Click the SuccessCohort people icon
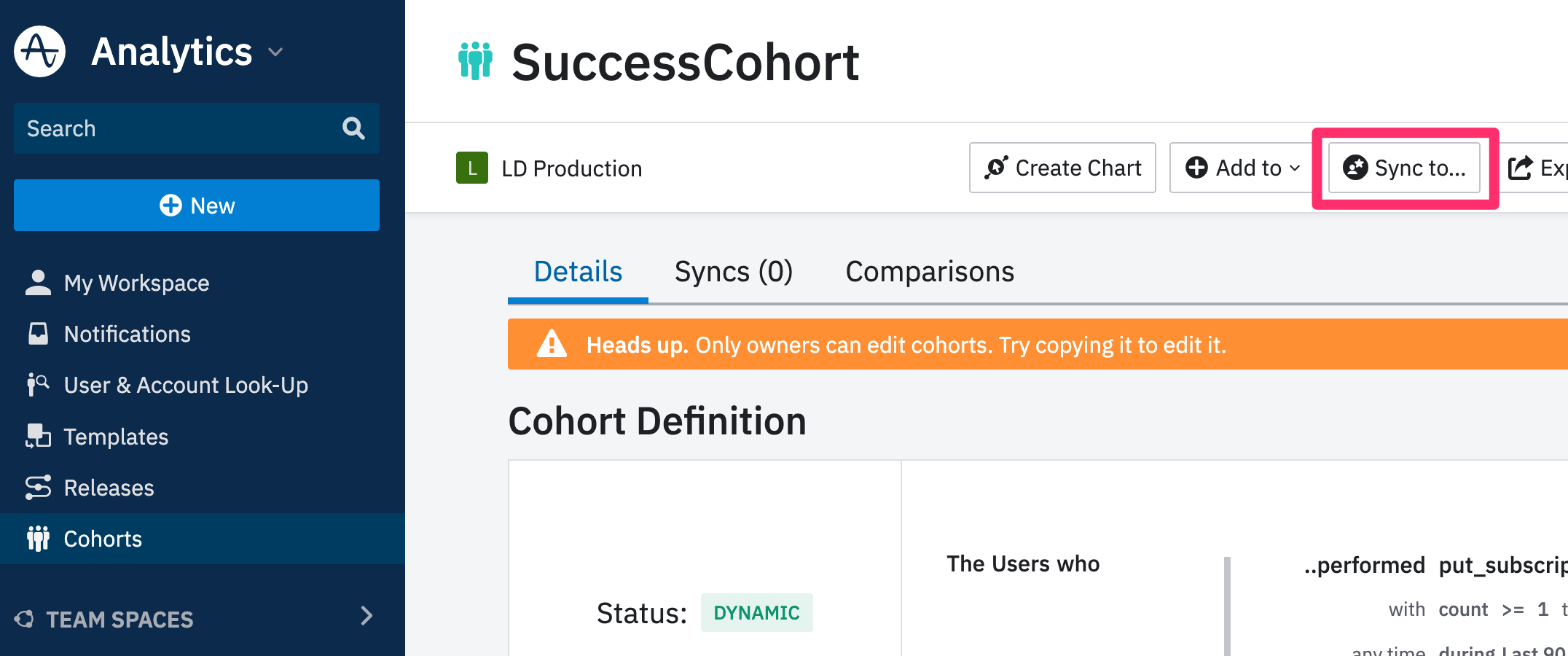This screenshot has height=656, width=1568. tap(475, 62)
